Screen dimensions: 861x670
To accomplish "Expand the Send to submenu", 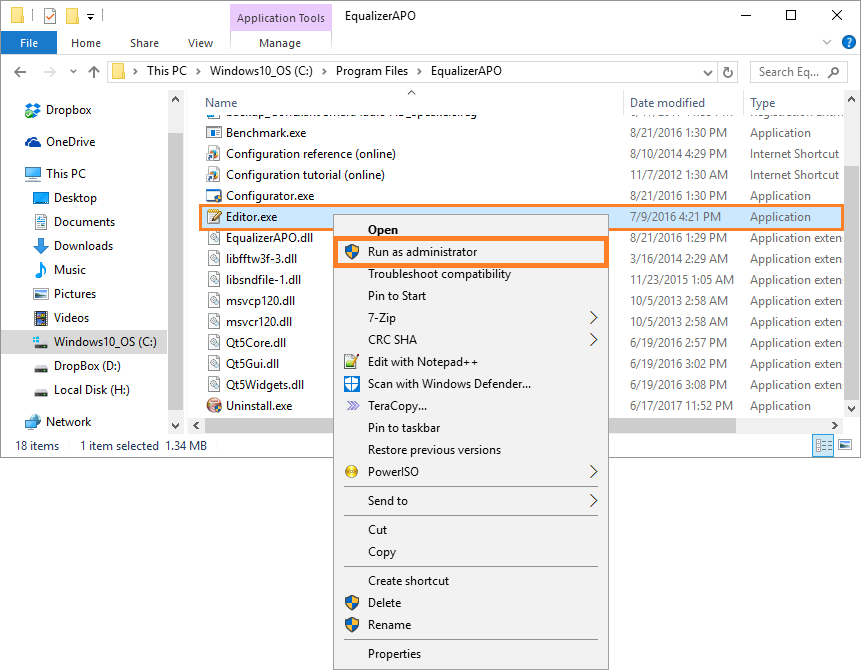I will click(x=593, y=501).
